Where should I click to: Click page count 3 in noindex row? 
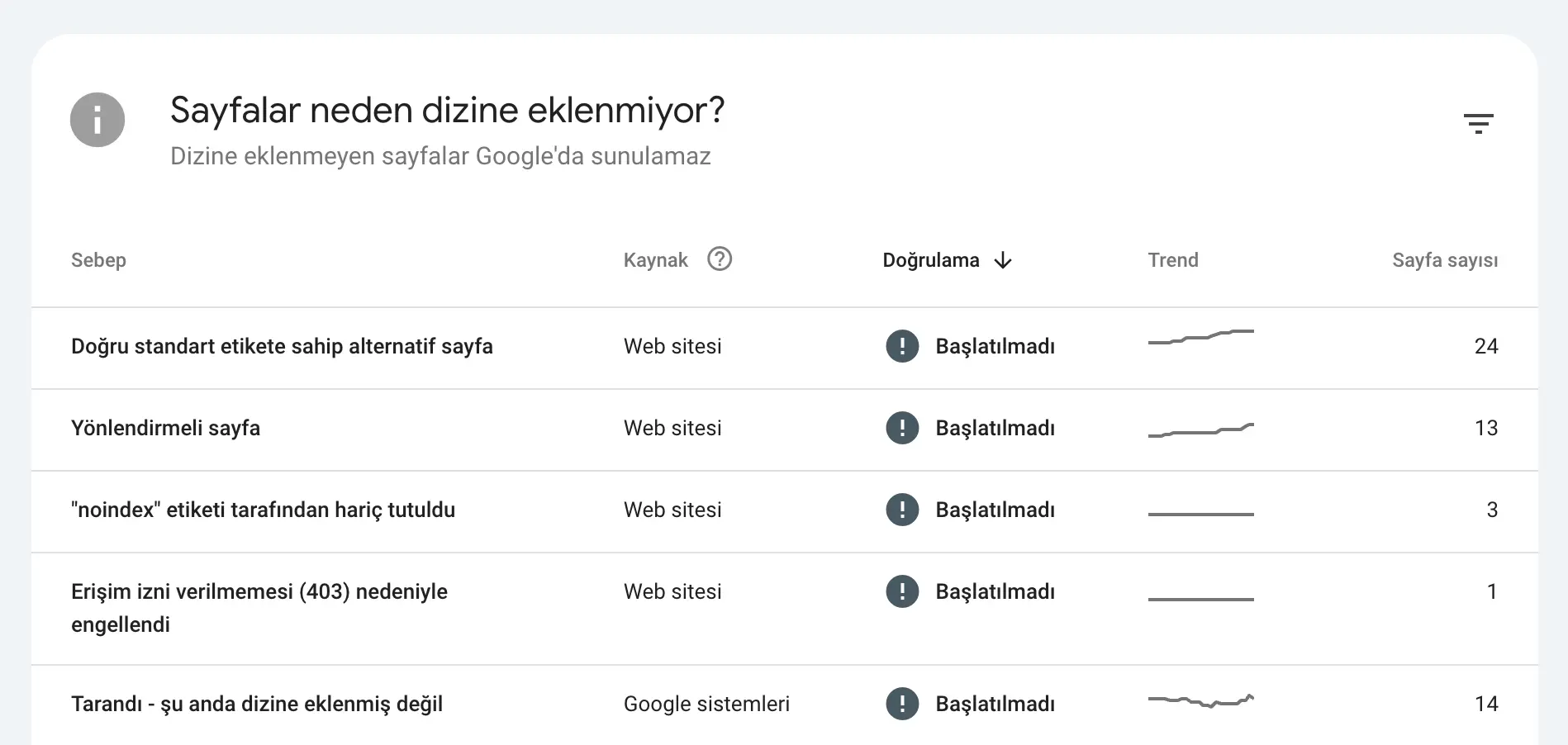point(1492,510)
